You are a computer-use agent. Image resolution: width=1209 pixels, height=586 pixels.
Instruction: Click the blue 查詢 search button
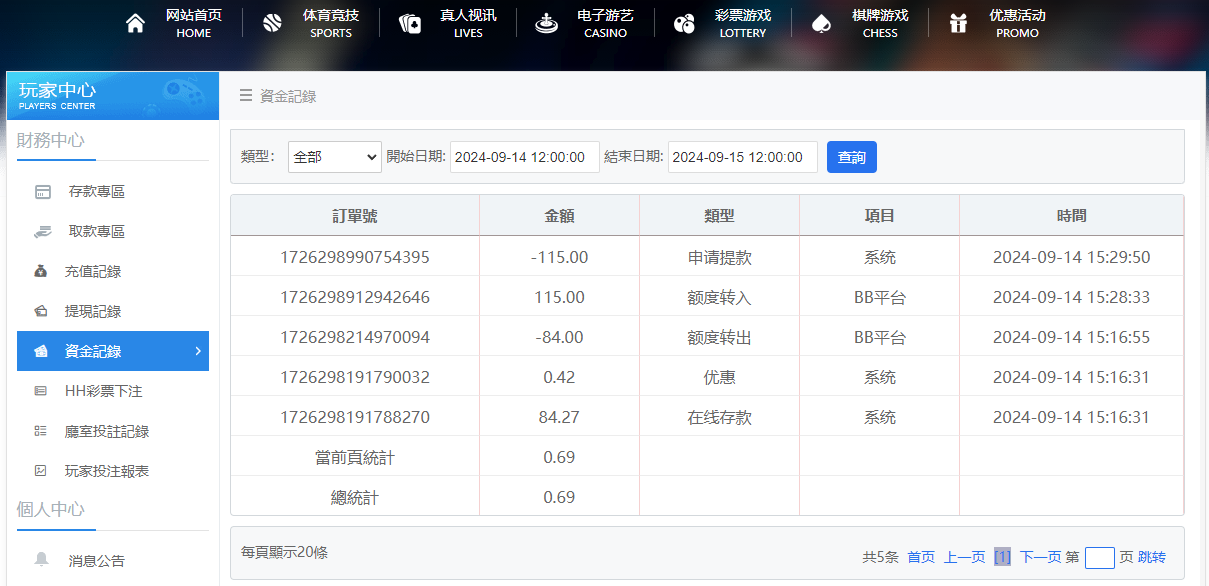[x=851, y=157]
